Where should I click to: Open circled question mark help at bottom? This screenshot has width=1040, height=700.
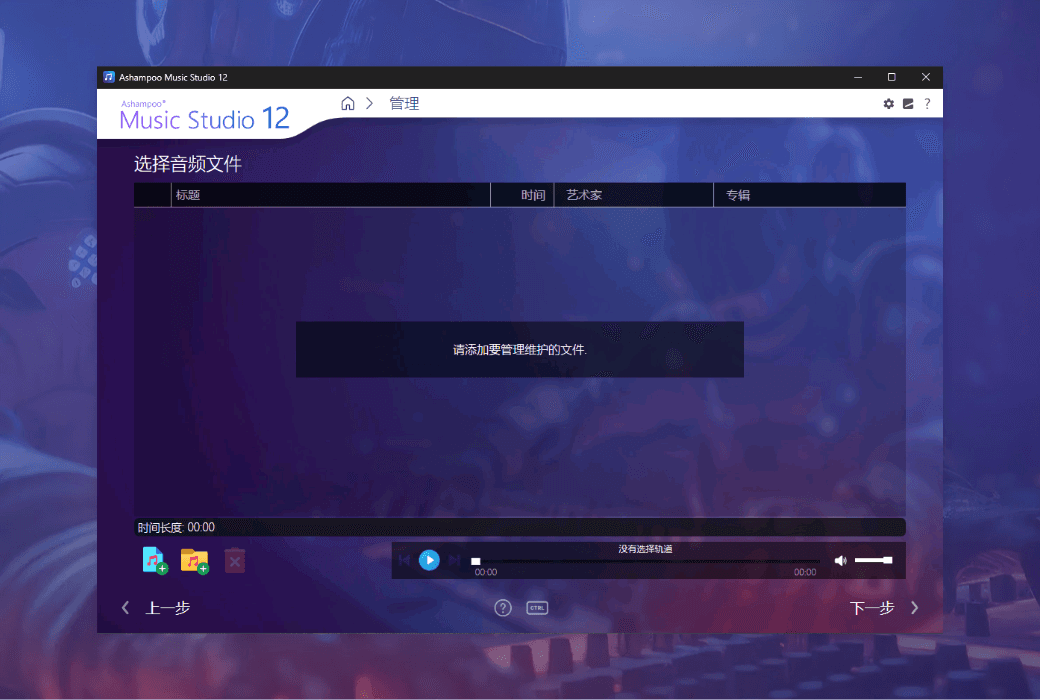[503, 608]
